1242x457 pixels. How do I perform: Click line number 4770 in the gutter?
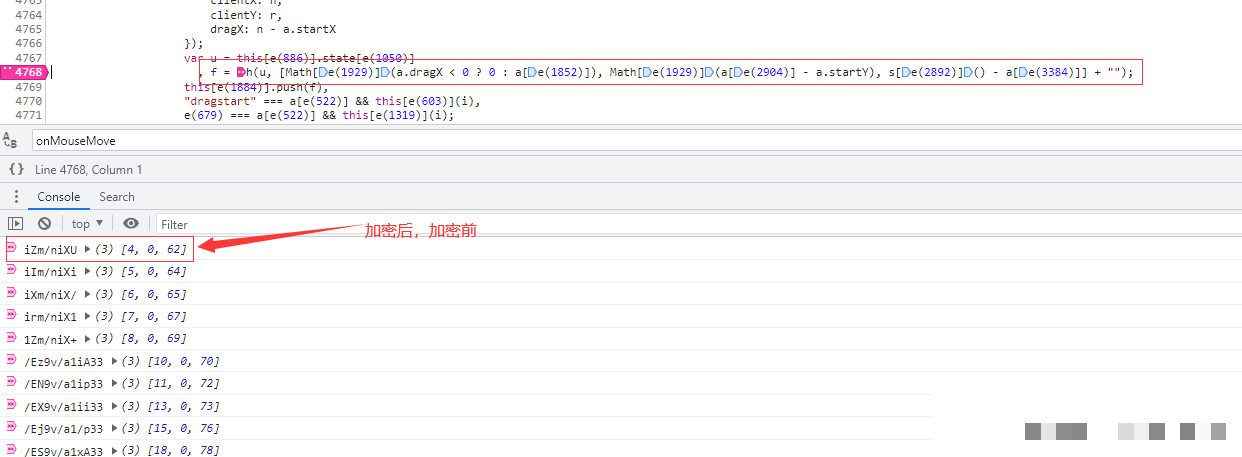[28, 101]
